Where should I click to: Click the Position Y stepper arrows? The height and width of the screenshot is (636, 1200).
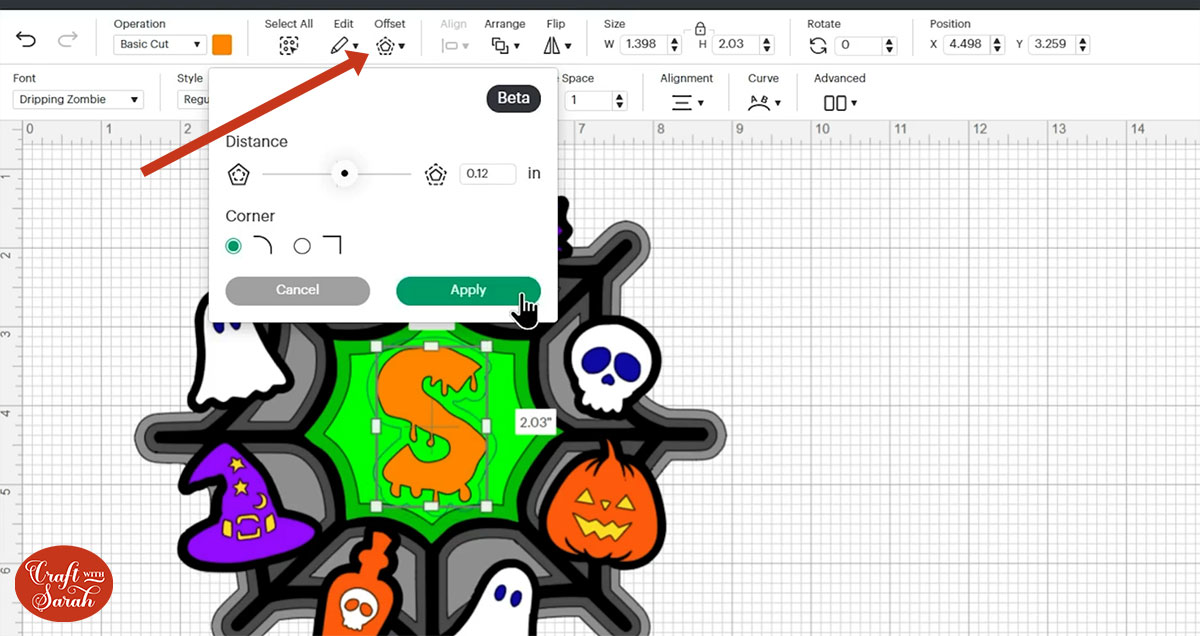[x=1084, y=44]
